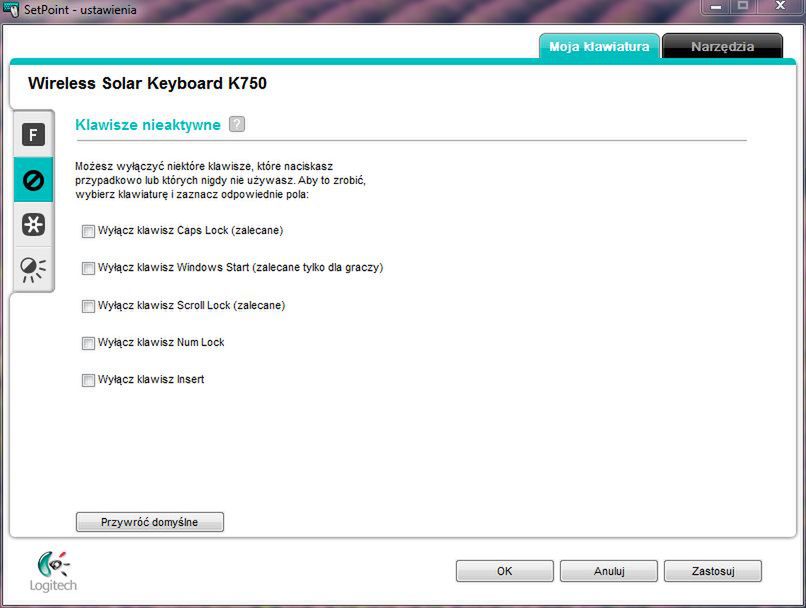
Task: Enable the disable Caps Lock checkbox
Action: click(88, 231)
